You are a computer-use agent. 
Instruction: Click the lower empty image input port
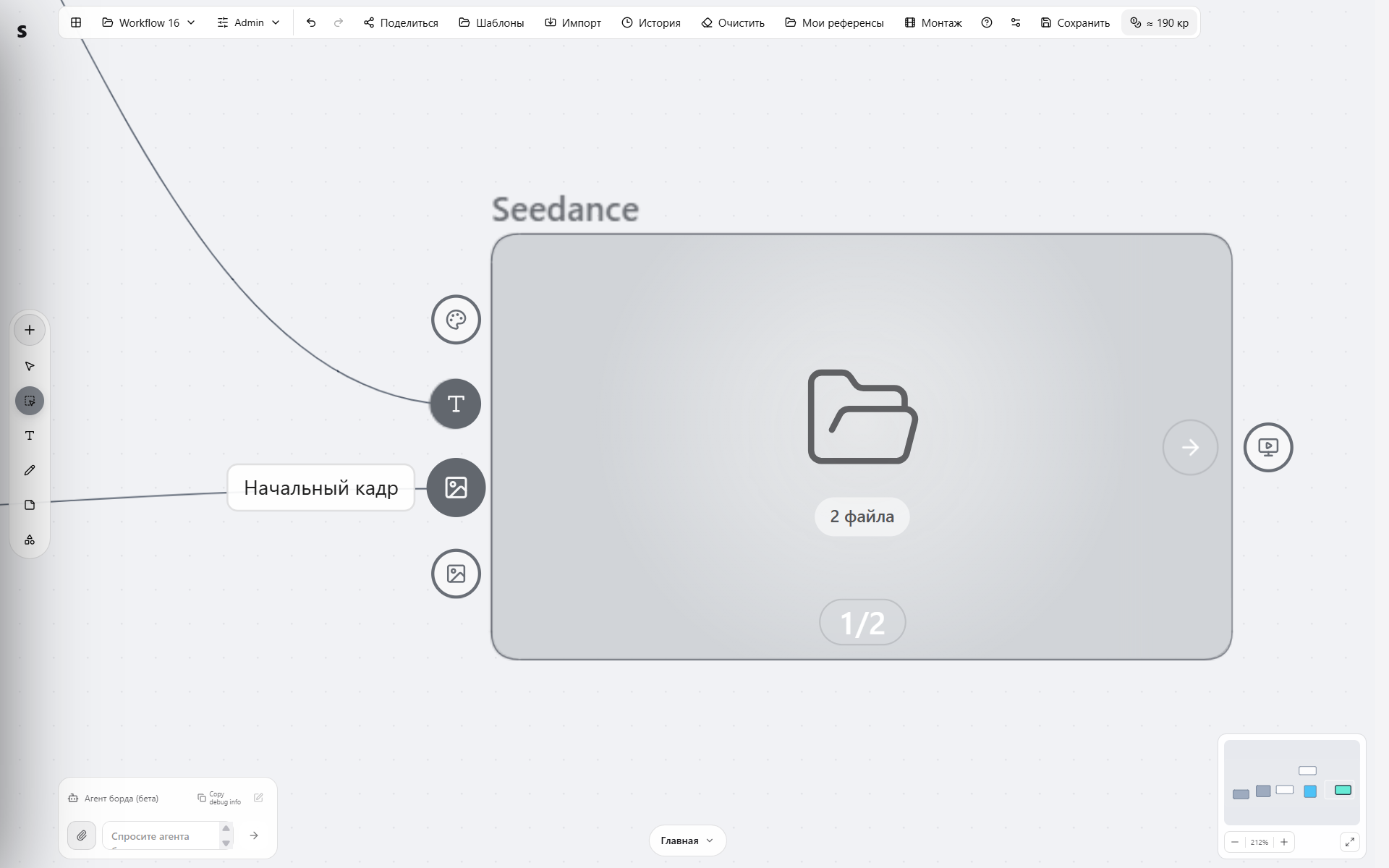(x=456, y=574)
